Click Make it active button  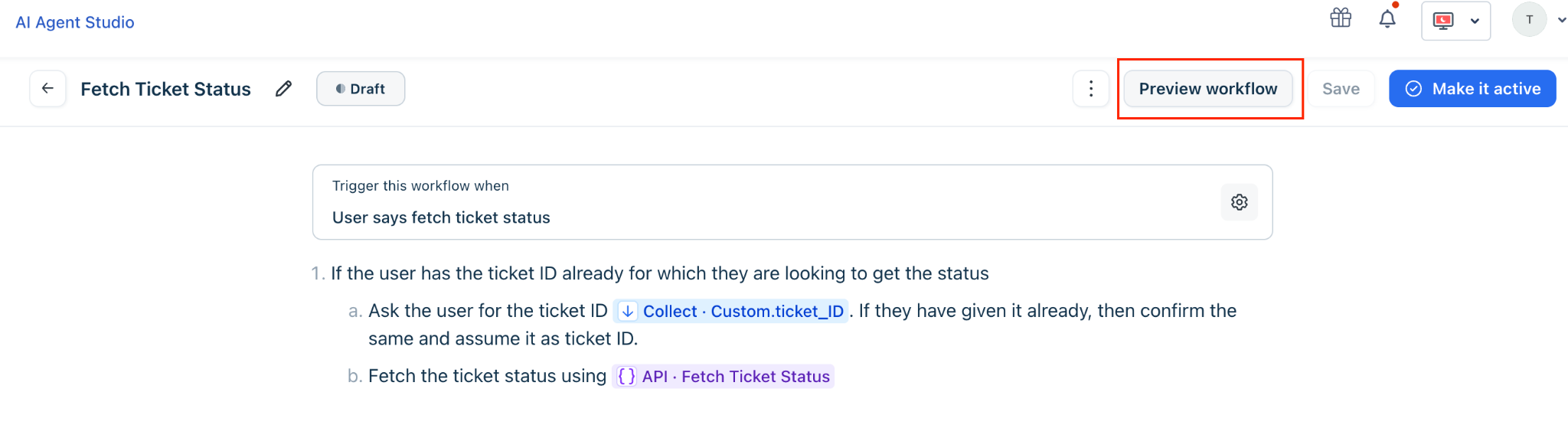point(1472,89)
